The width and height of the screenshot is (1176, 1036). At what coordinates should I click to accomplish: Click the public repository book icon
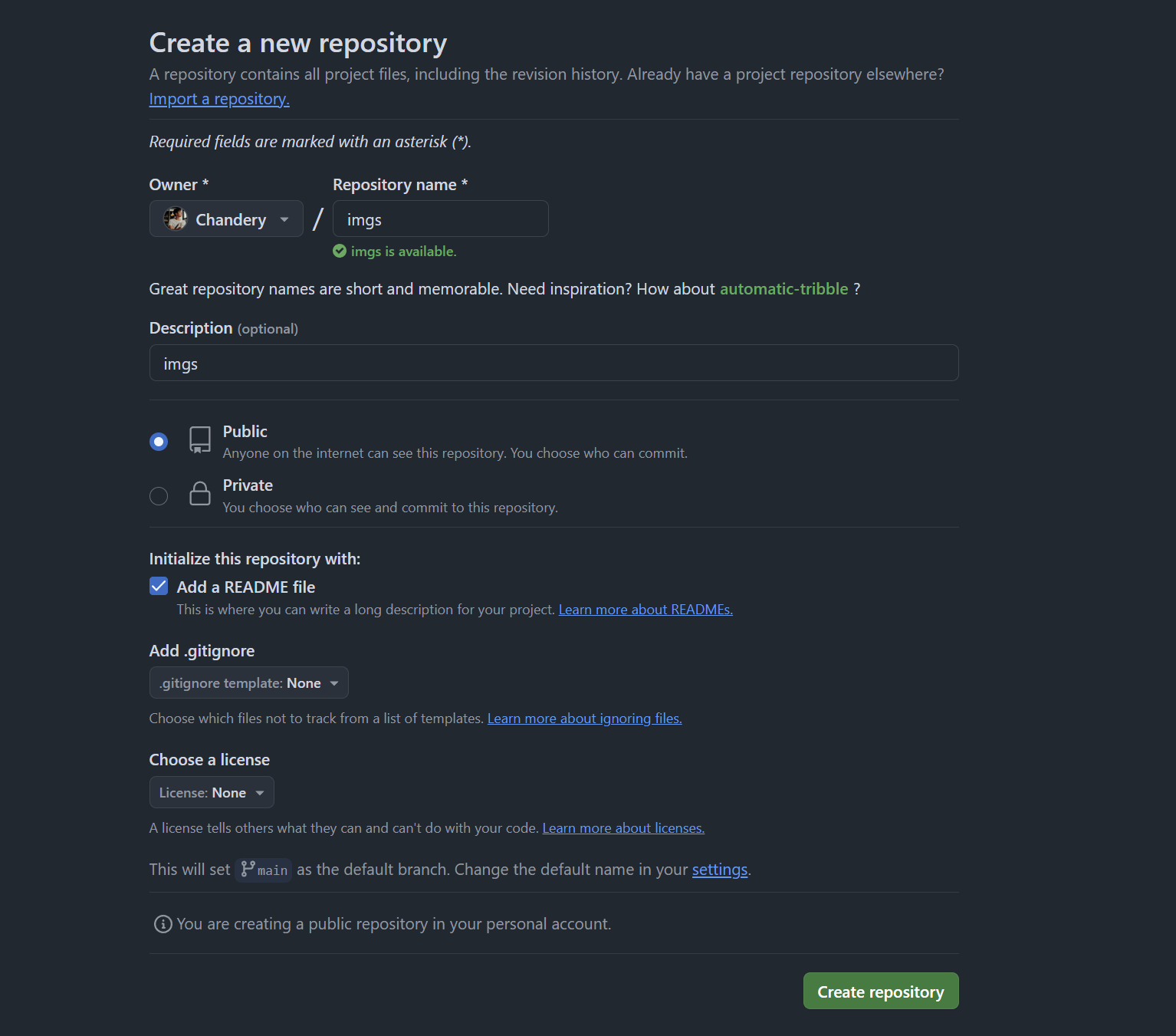200,440
